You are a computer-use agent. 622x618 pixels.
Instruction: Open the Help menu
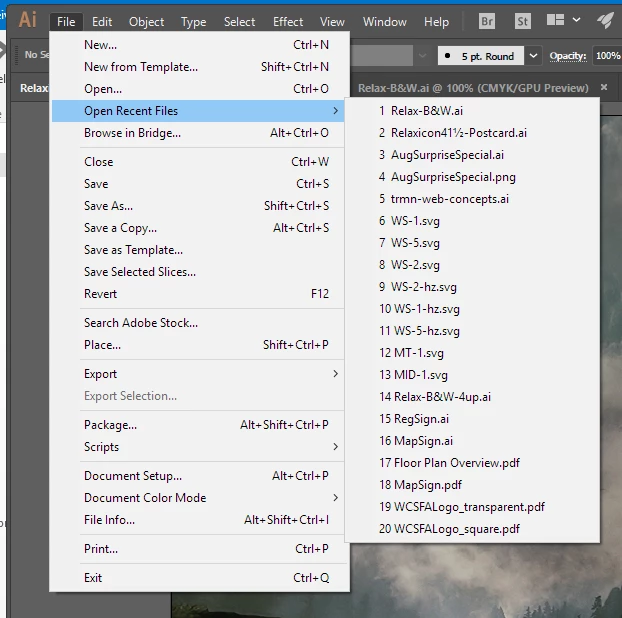coord(436,22)
